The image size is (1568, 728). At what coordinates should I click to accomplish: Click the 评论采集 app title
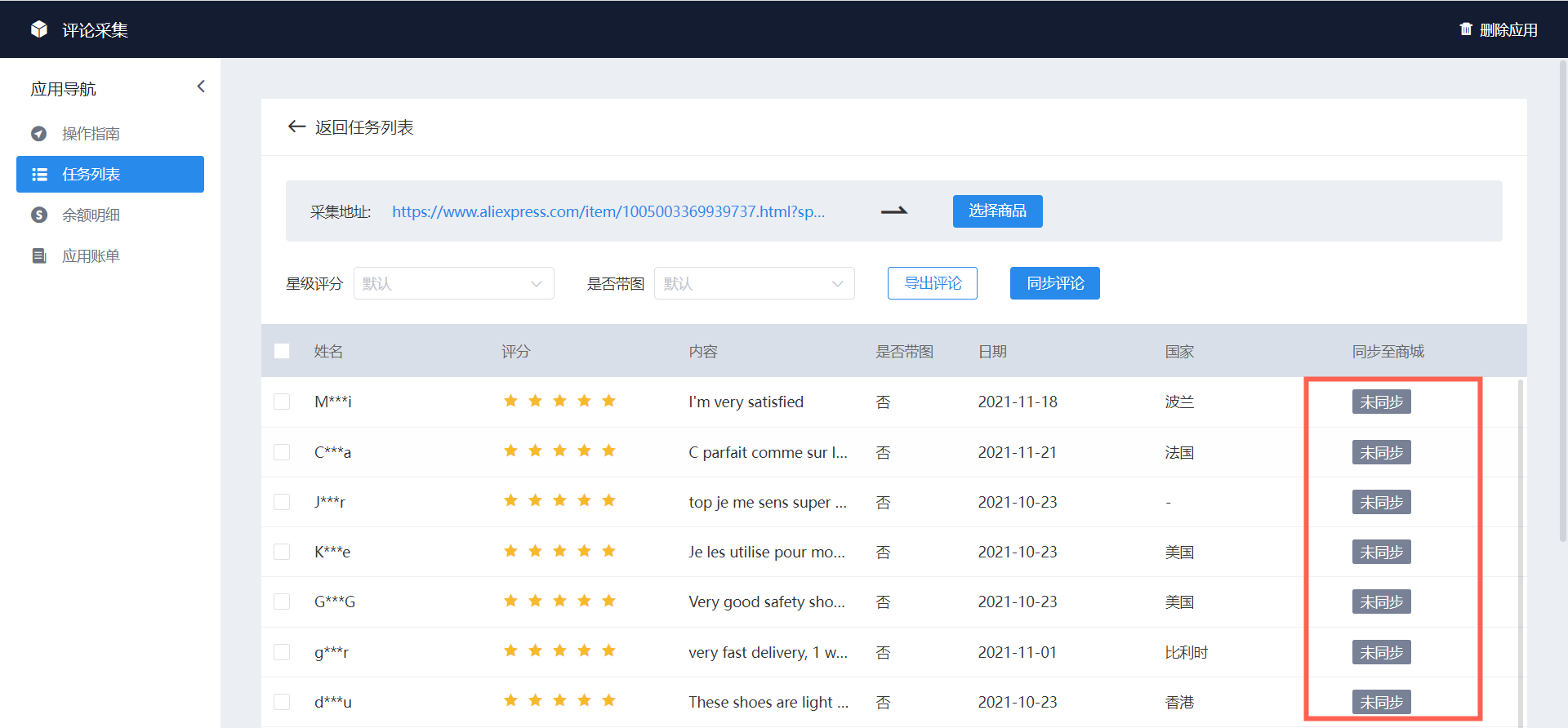(95, 30)
